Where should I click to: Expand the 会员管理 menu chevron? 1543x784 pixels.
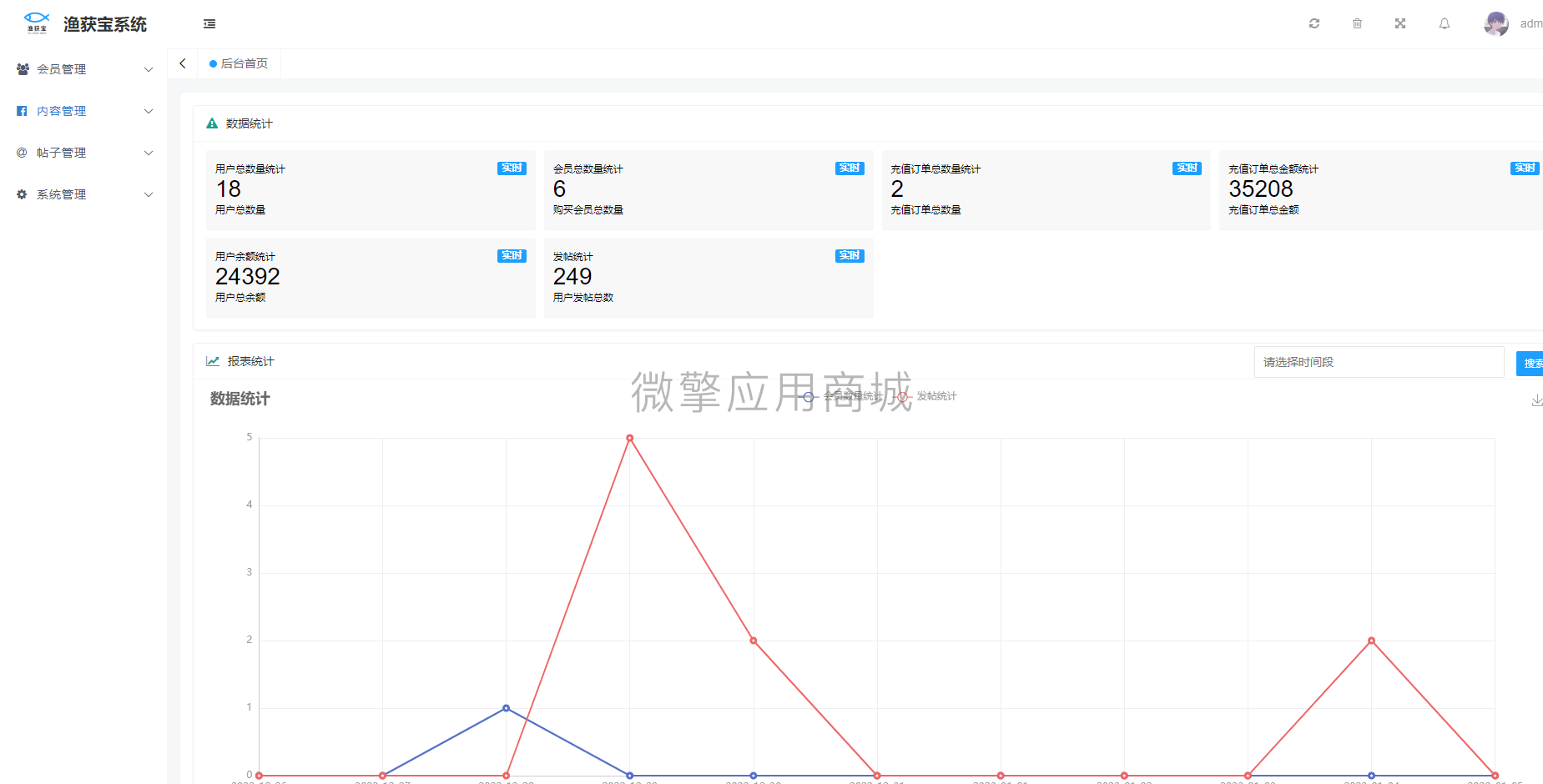[x=149, y=69]
